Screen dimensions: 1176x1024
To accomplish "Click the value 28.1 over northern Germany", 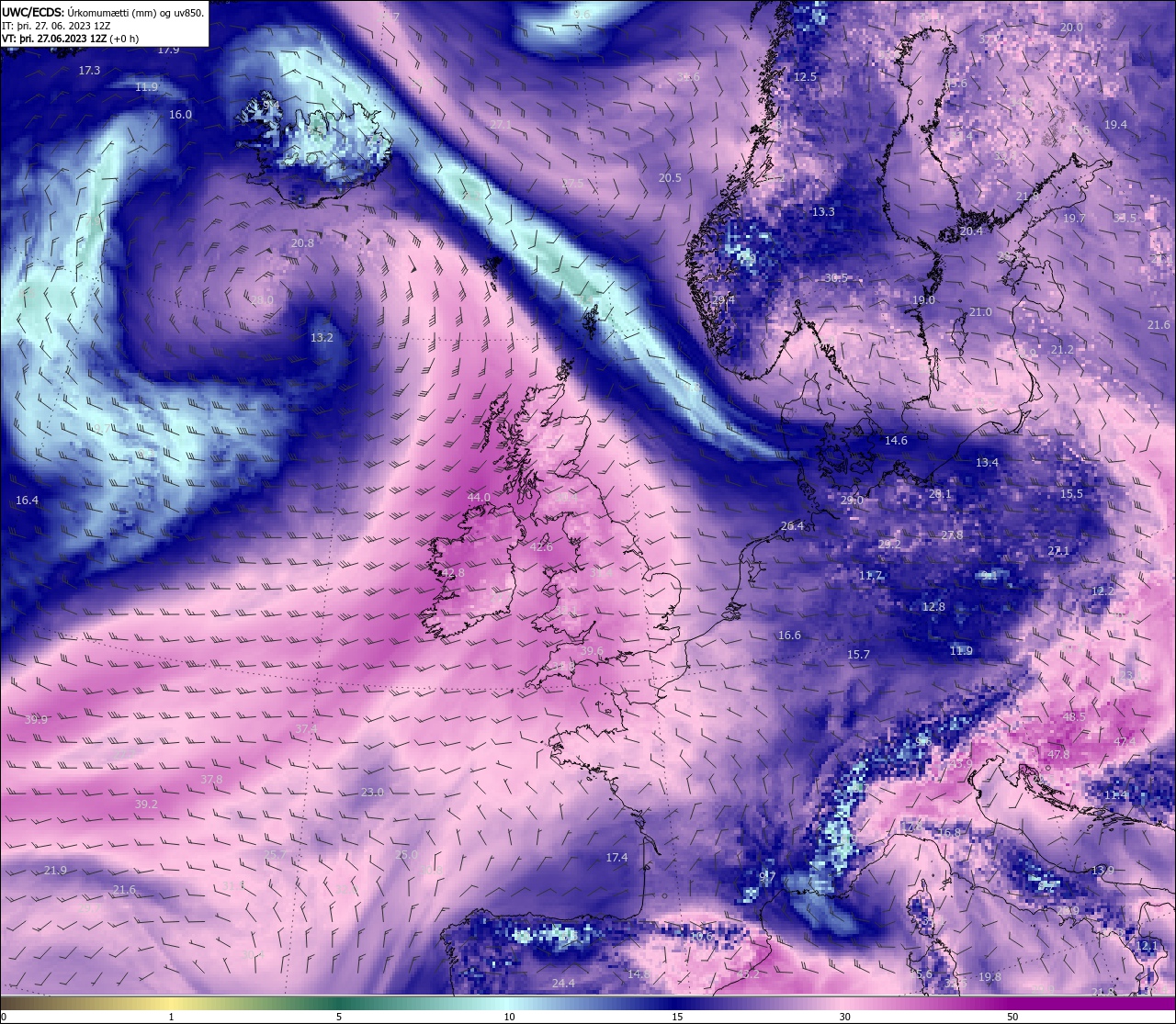I will 940,493.
